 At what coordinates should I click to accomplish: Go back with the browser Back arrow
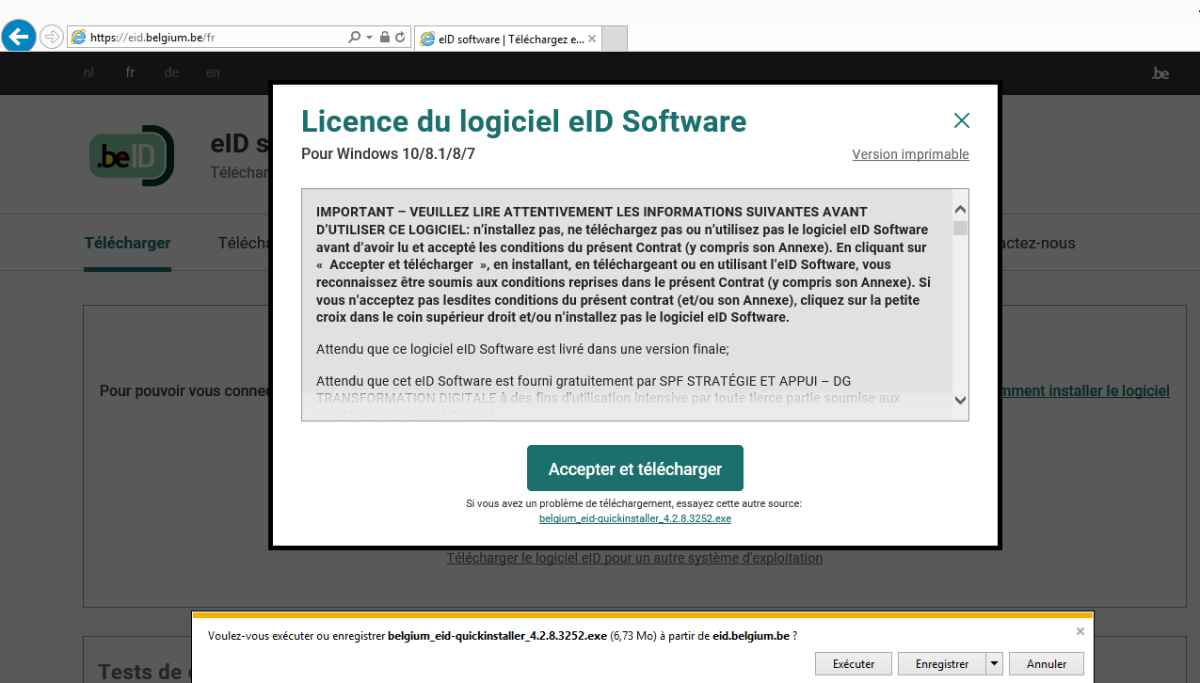18,37
